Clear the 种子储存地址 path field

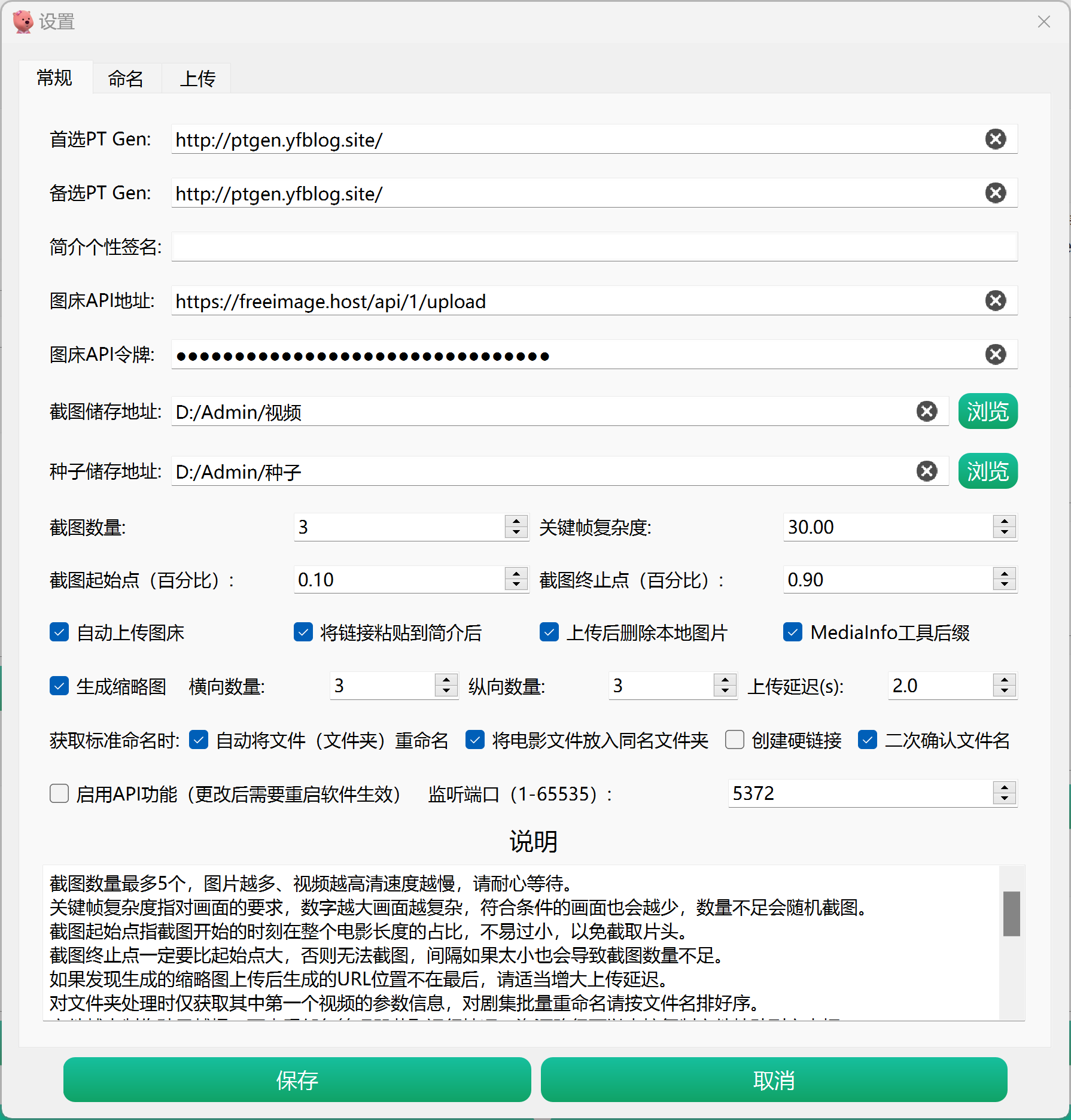coord(927,471)
